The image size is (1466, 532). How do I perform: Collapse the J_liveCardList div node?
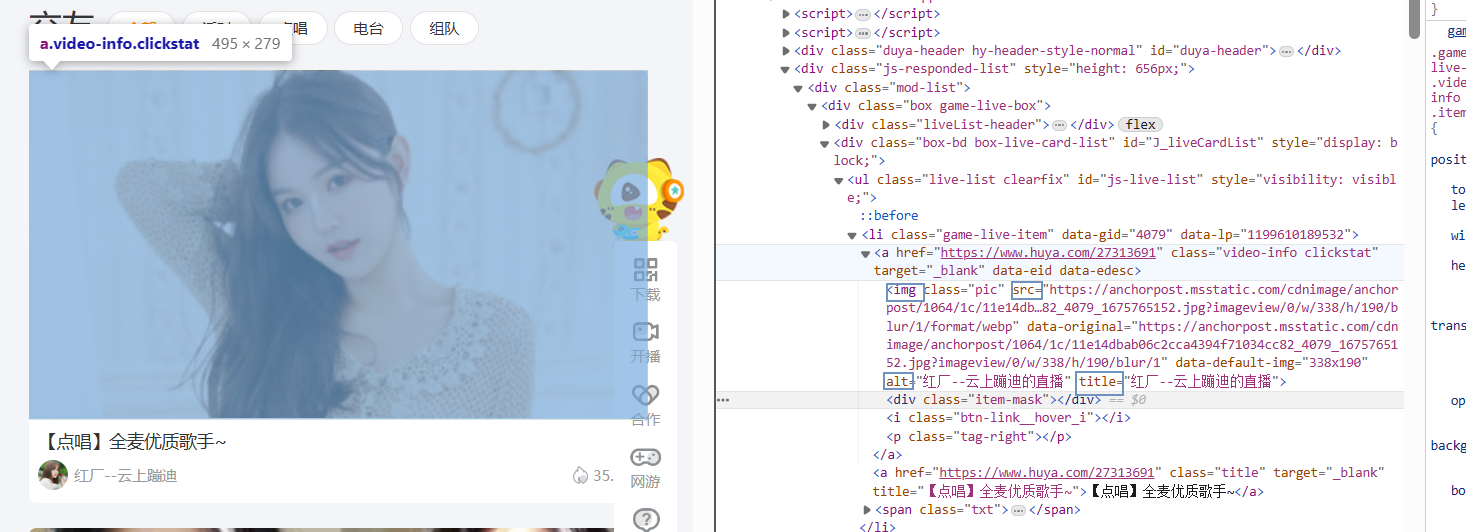(x=826, y=143)
